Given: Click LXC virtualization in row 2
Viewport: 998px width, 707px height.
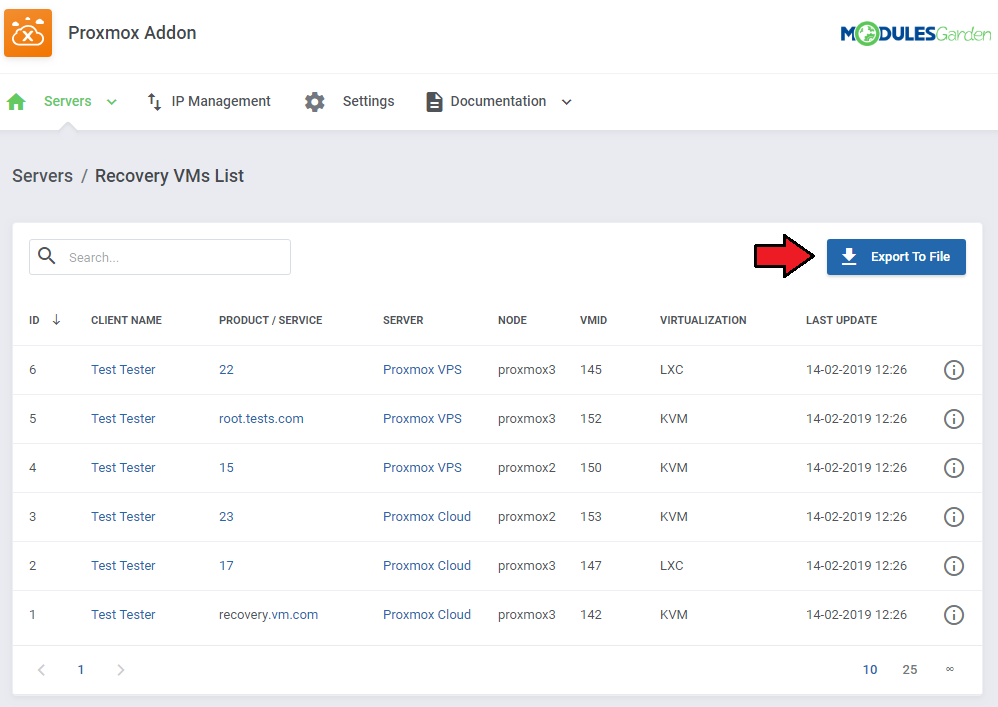Looking at the screenshot, I should [x=671, y=566].
